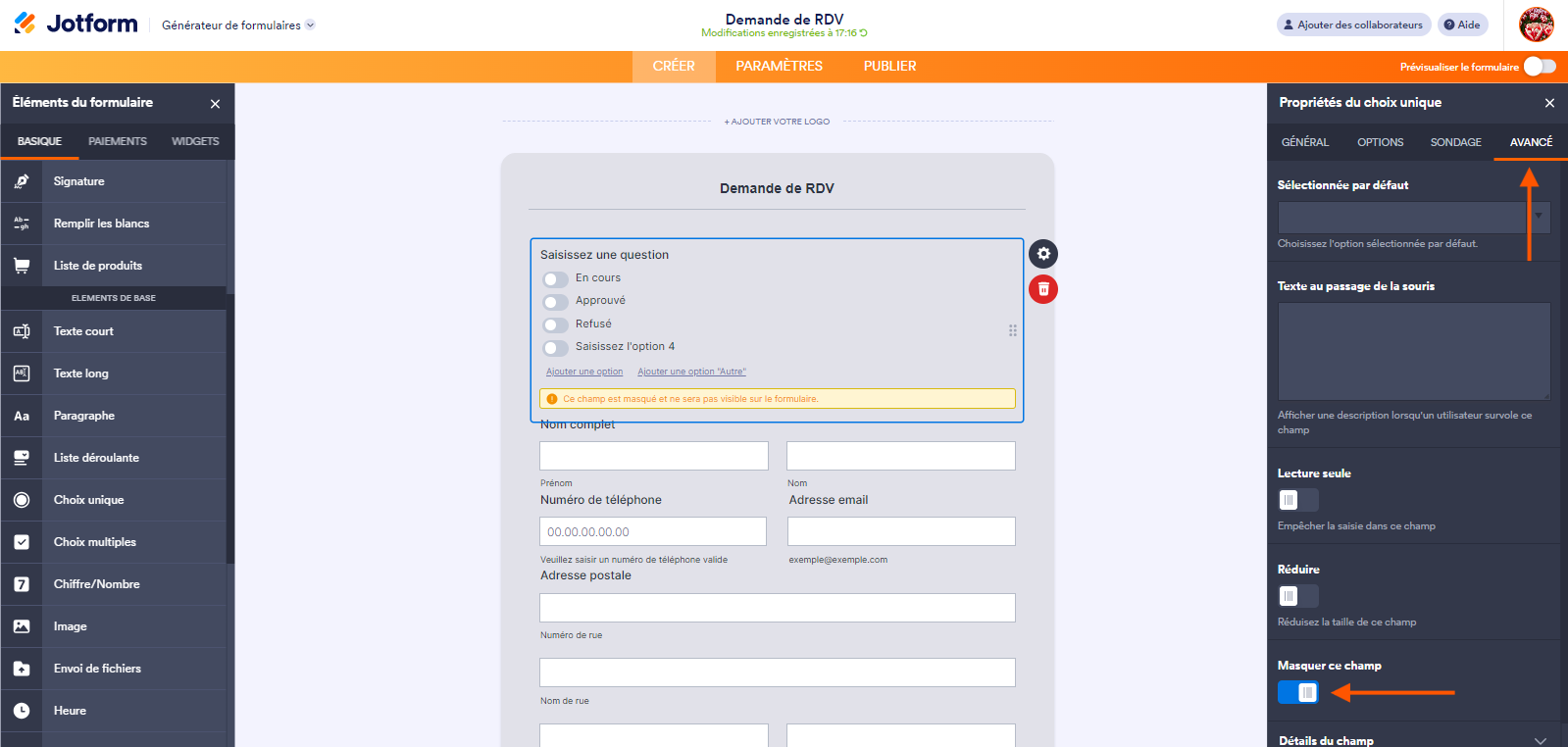
Task: Open field properties with the gear icon
Action: point(1043,254)
